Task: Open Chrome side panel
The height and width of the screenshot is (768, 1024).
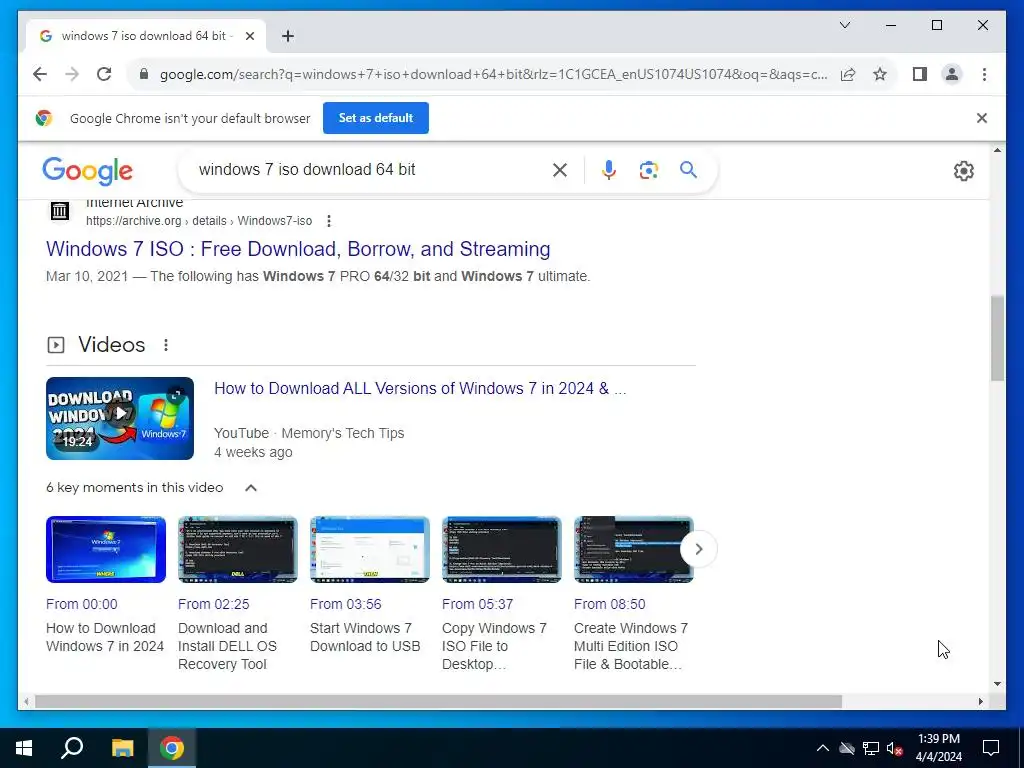Action: click(x=920, y=74)
